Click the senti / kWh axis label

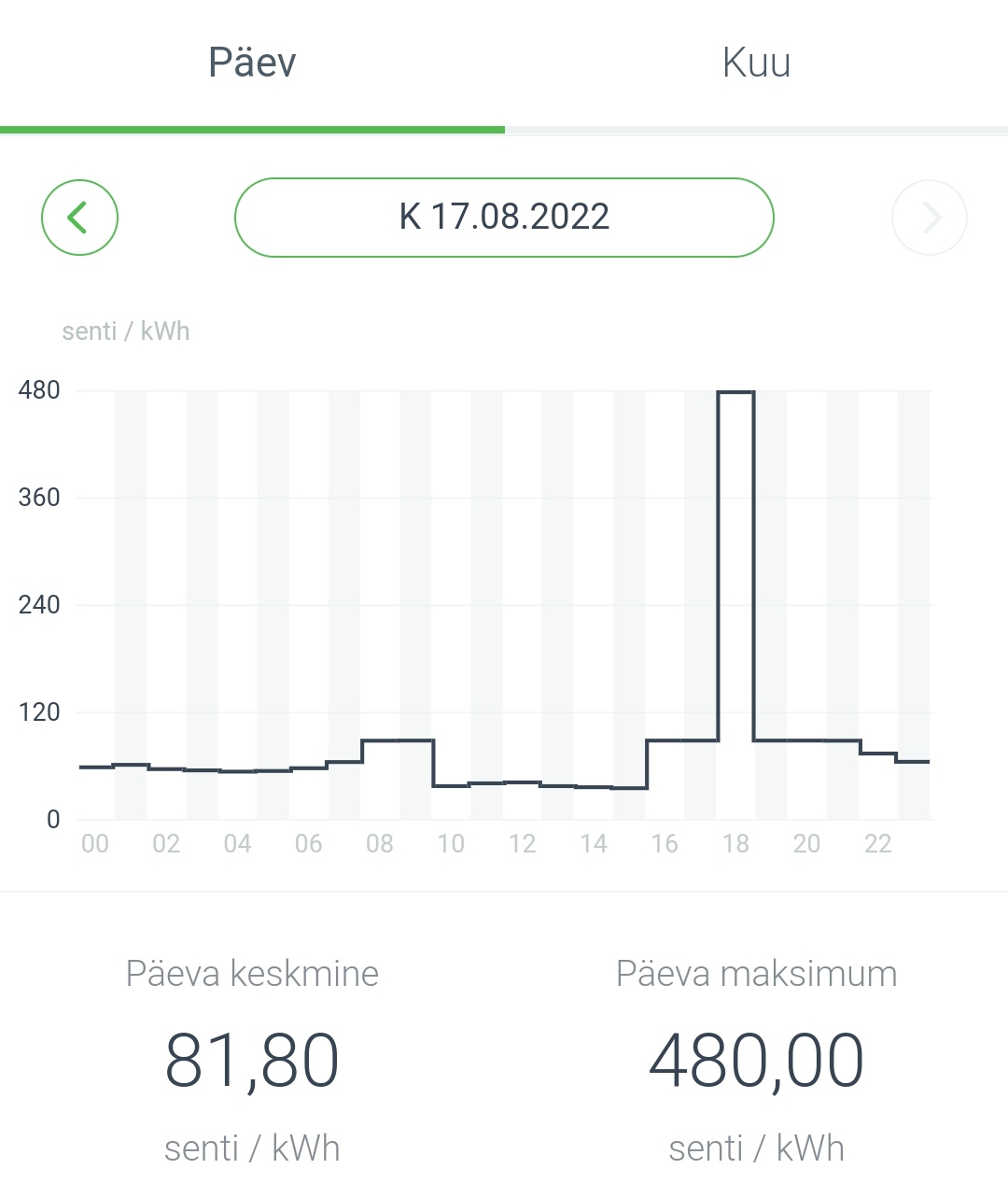point(126,331)
